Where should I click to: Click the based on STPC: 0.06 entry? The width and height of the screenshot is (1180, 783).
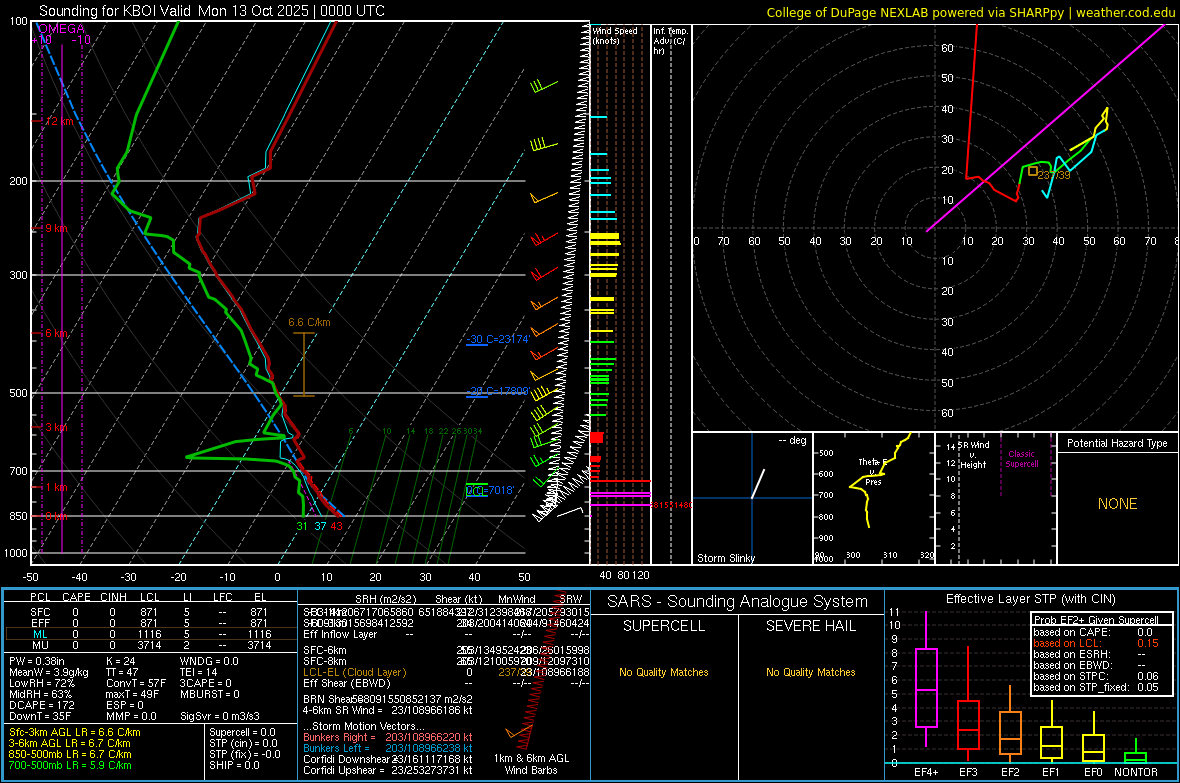point(1096,676)
